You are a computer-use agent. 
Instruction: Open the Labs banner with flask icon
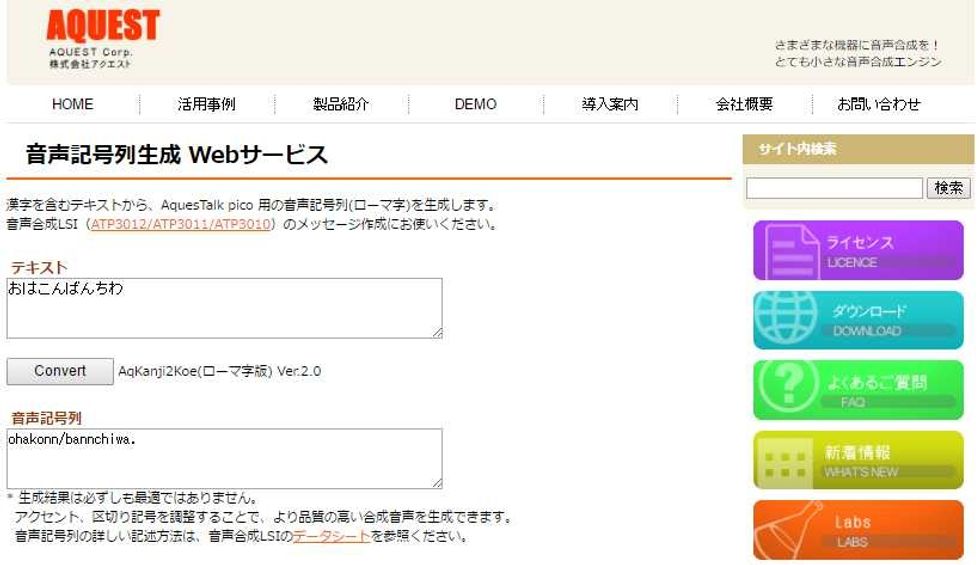click(858, 530)
